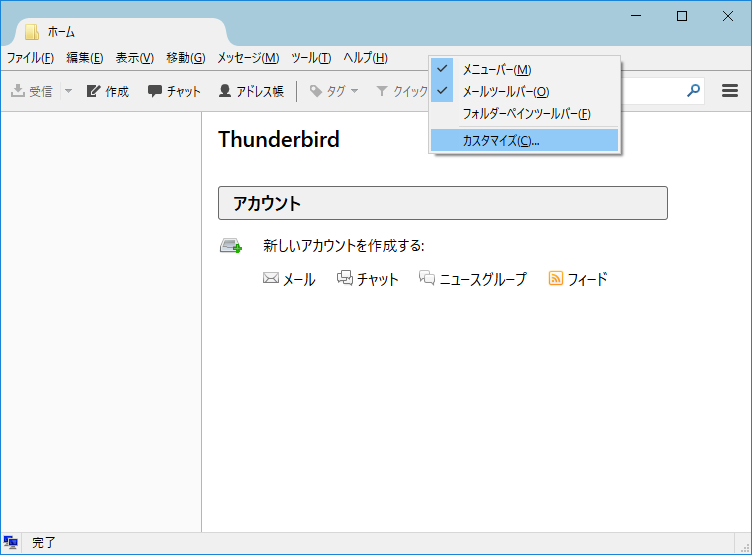752x555 pixels.
Task: Click the chat bubbles icon beside チャット link
Action: click(x=345, y=278)
